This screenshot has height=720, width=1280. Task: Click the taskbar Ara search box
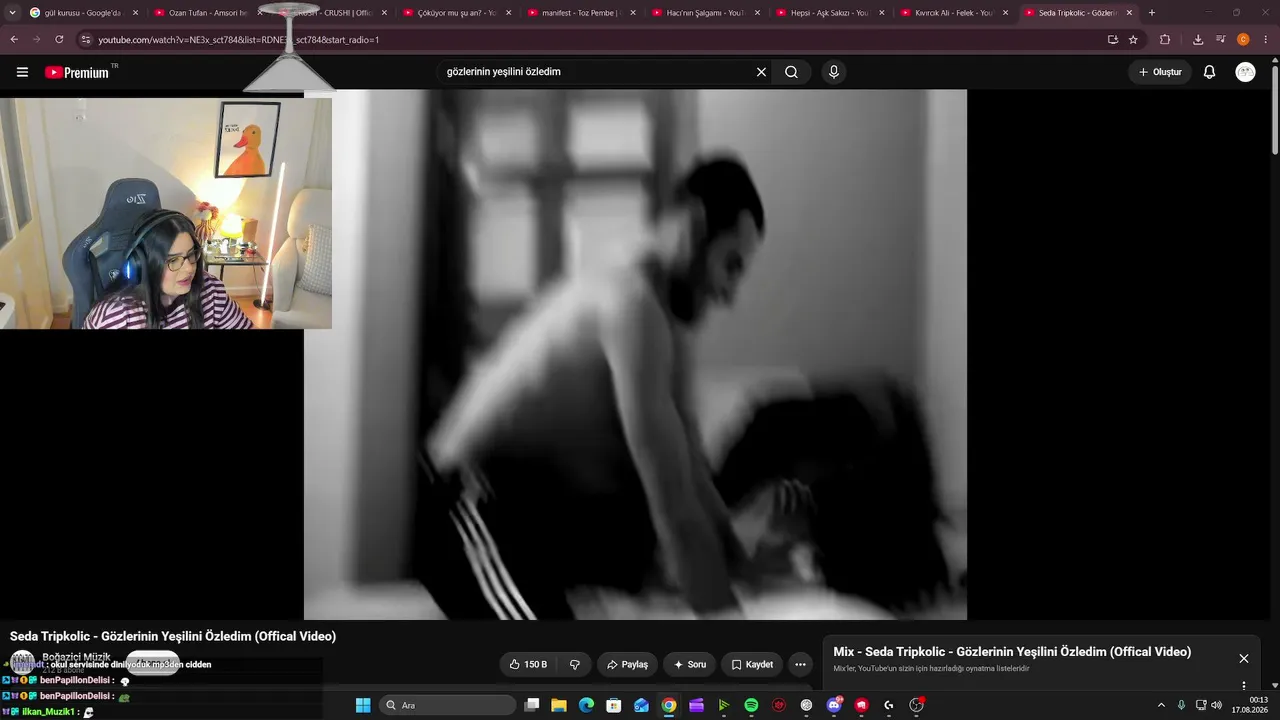pos(448,705)
